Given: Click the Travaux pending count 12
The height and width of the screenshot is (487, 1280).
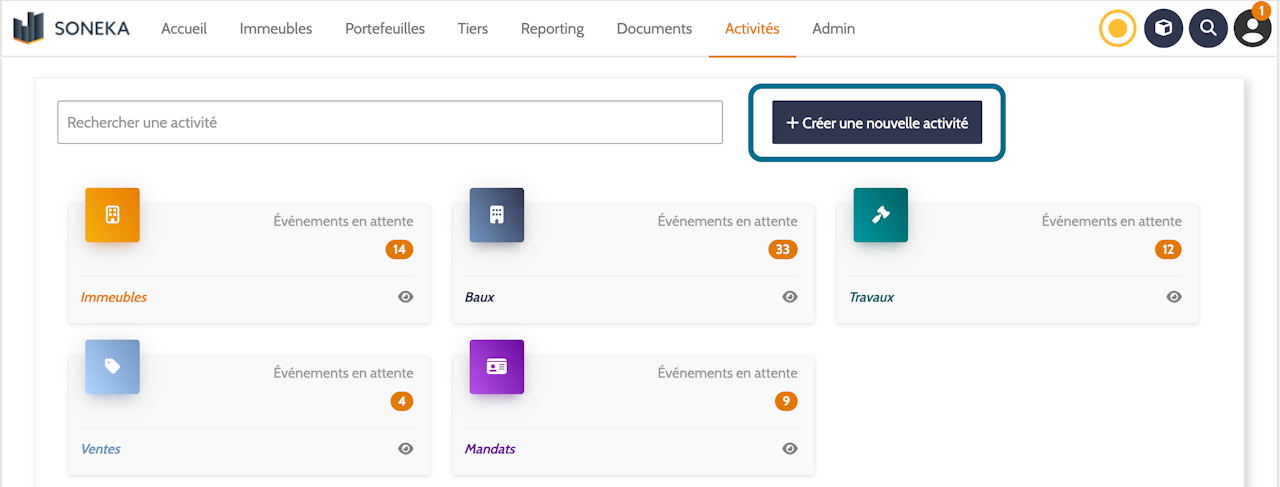Looking at the screenshot, I should [x=1168, y=250].
